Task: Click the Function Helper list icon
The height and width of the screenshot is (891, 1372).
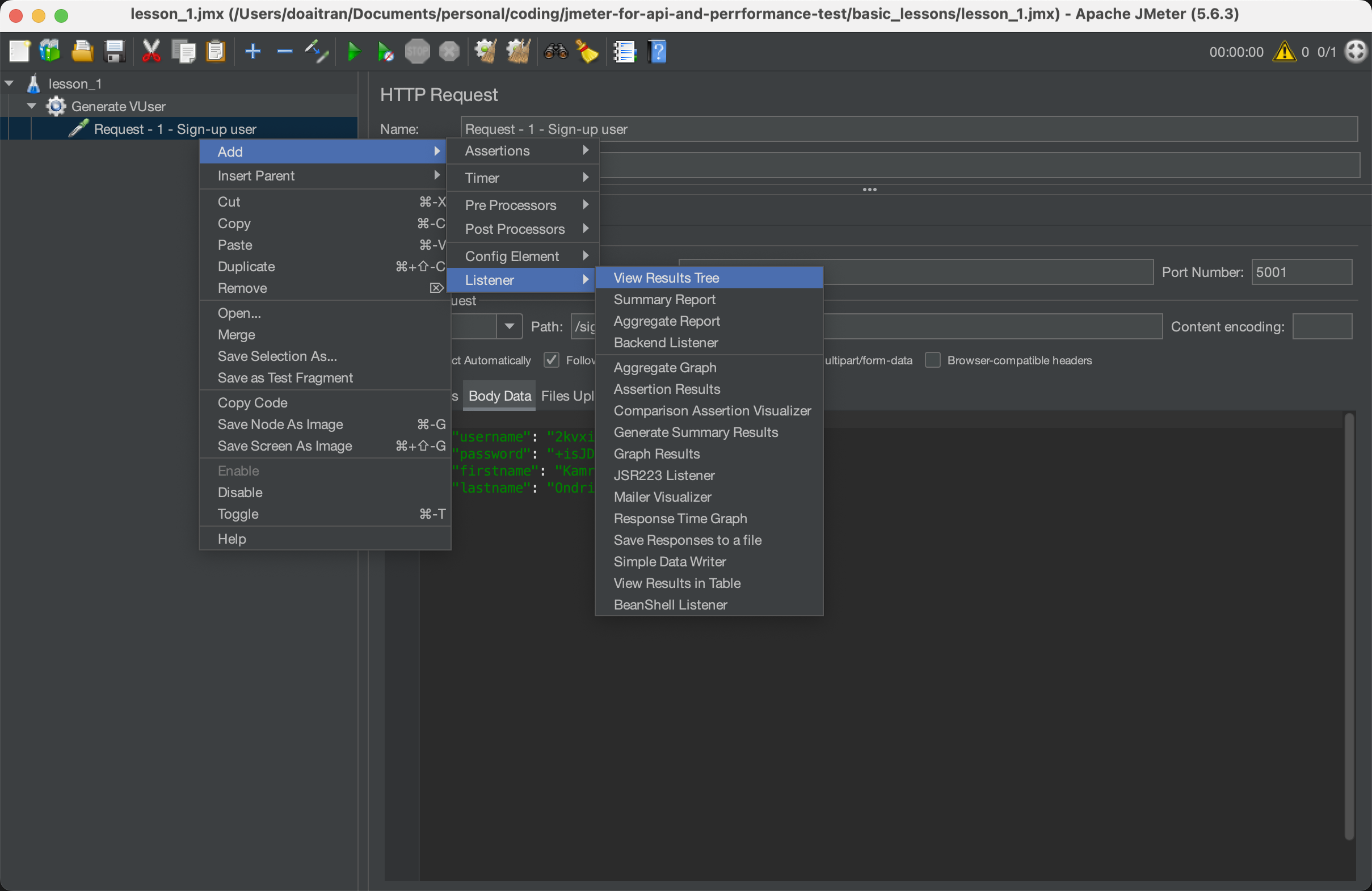Action: 625,51
